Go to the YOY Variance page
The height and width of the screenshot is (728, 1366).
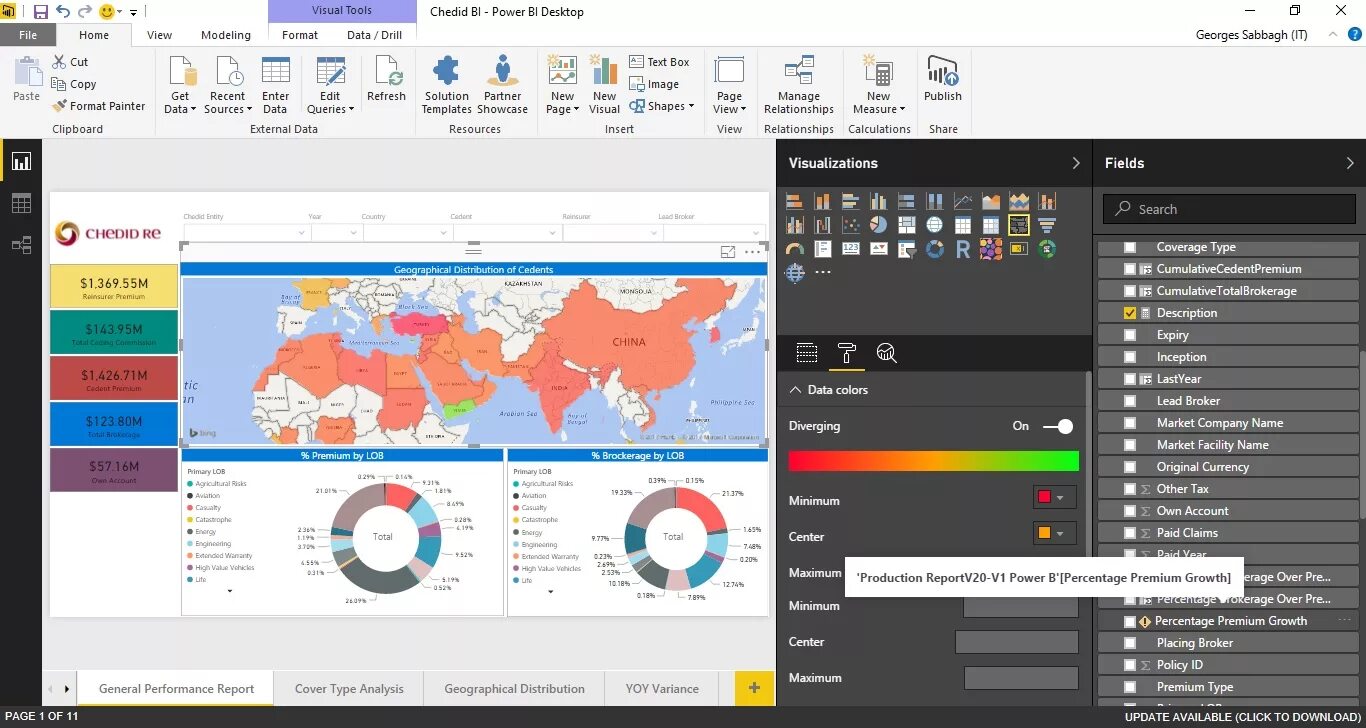[662, 689]
